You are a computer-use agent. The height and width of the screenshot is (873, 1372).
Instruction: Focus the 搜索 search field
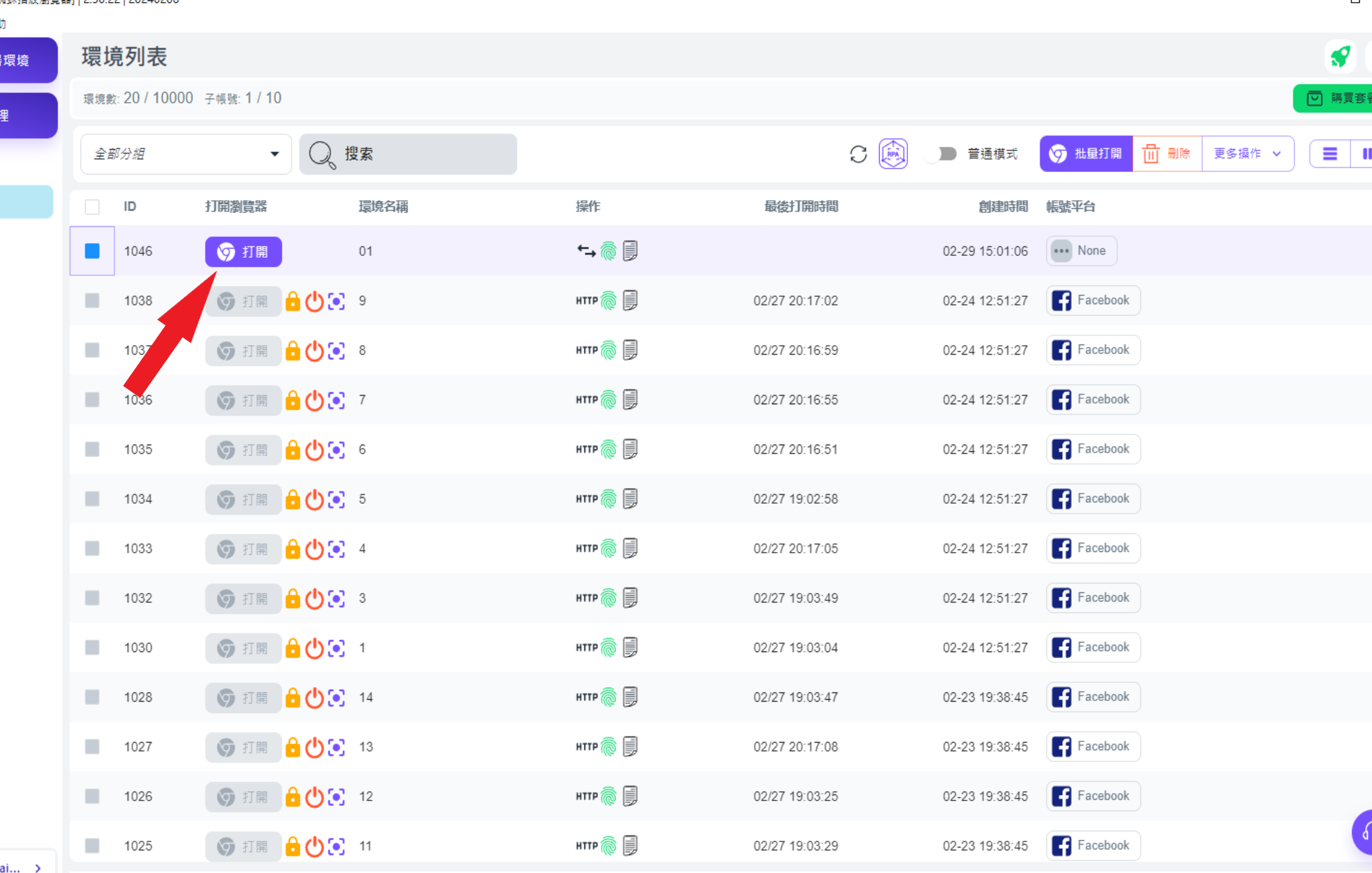click(408, 154)
